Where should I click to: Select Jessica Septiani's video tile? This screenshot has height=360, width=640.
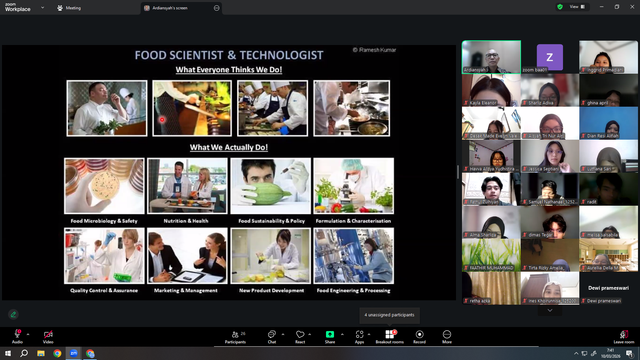550,156
